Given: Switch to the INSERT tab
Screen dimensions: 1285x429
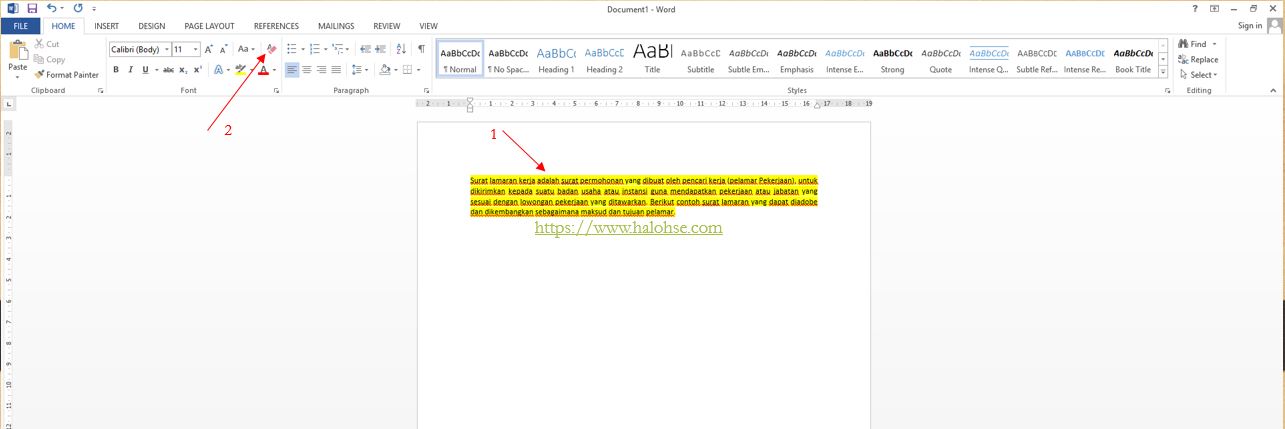Looking at the screenshot, I should click(x=107, y=26).
